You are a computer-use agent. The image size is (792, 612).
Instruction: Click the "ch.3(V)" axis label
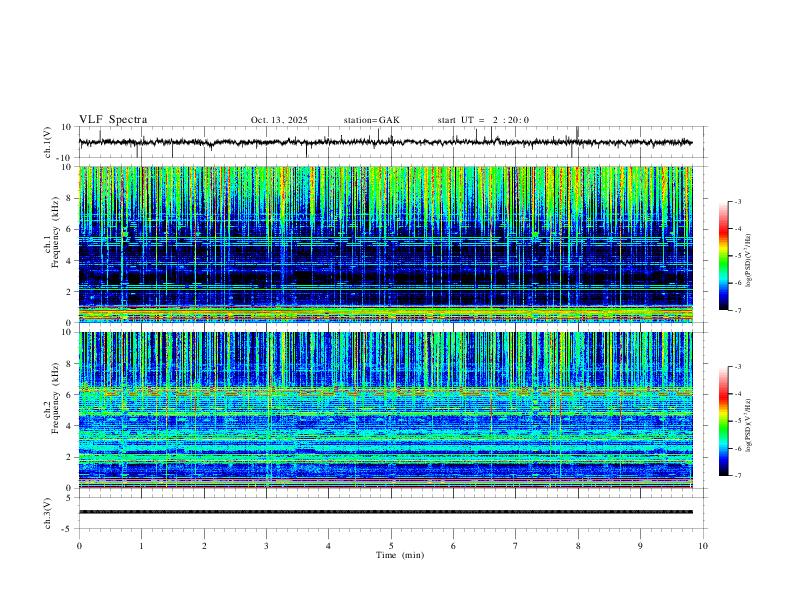pyautogui.click(x=48, y=513)
